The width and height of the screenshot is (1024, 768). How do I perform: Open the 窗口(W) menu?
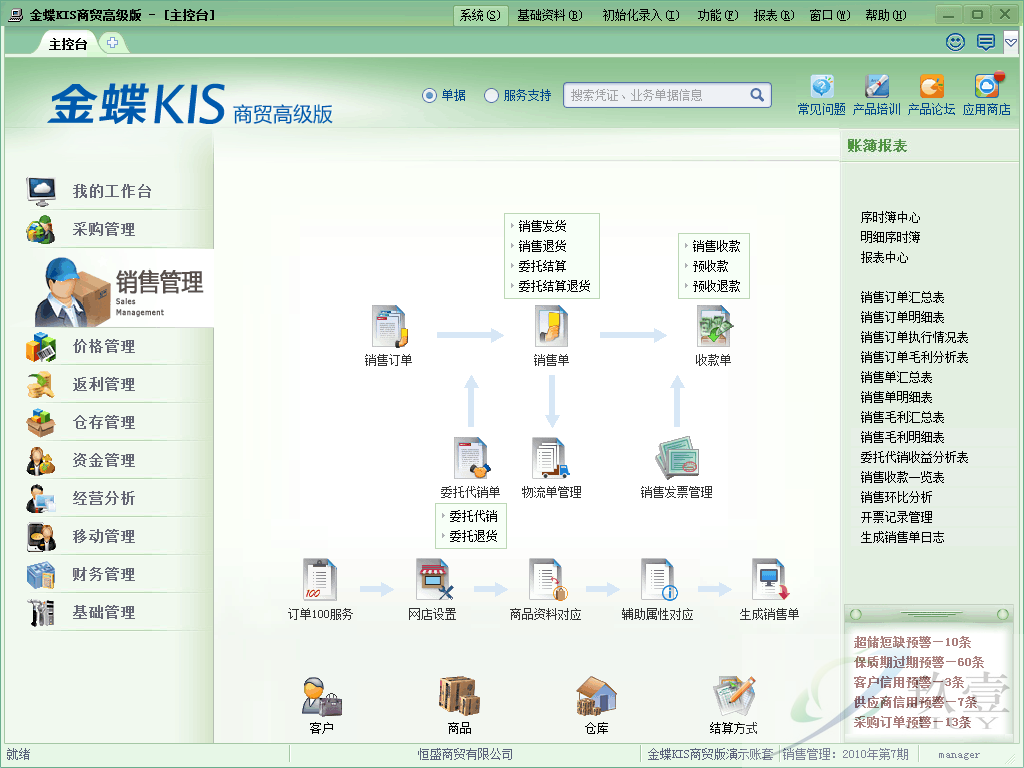(x=830, y=15)
